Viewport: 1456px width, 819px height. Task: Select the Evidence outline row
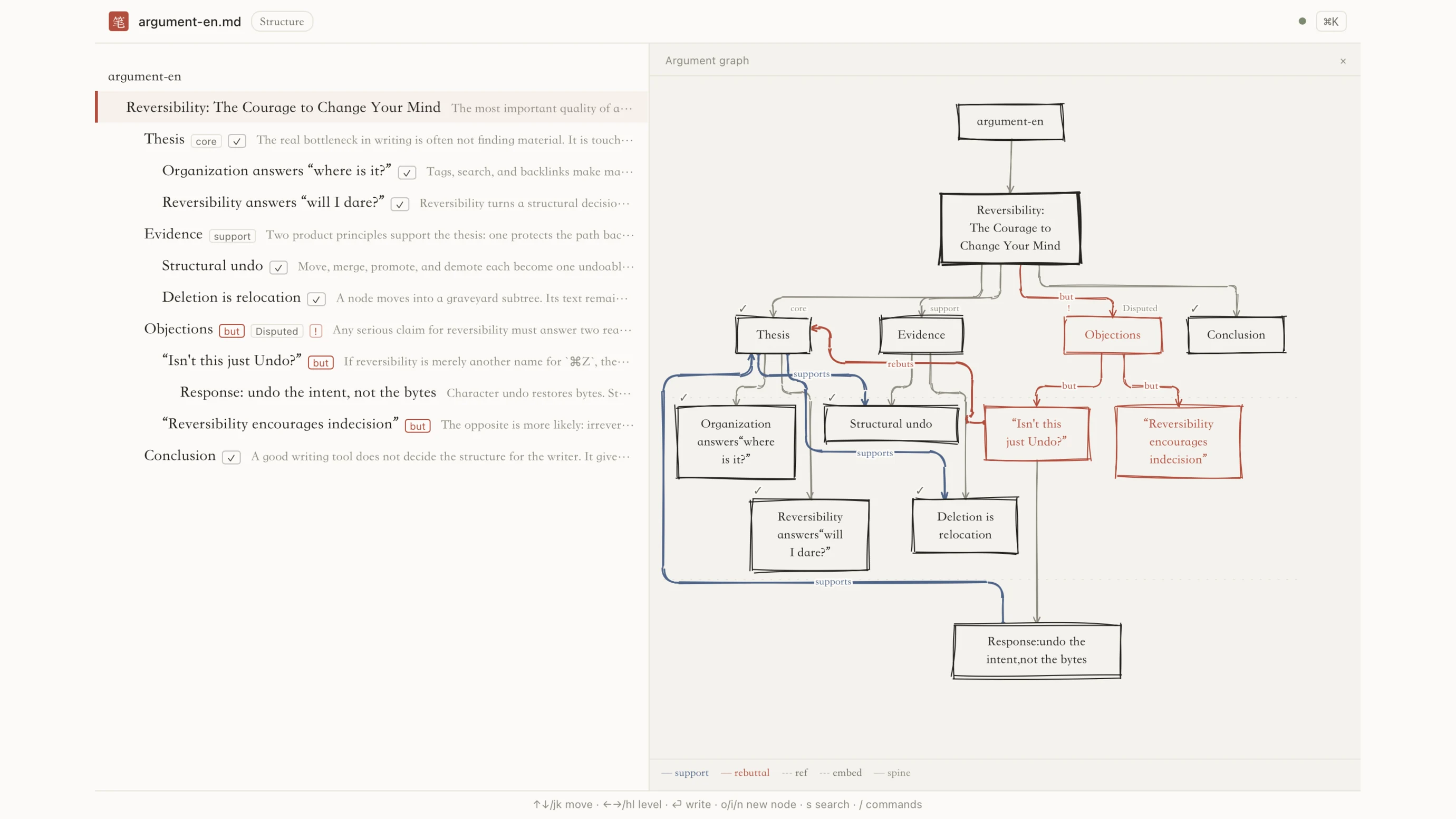click(372, 234)
